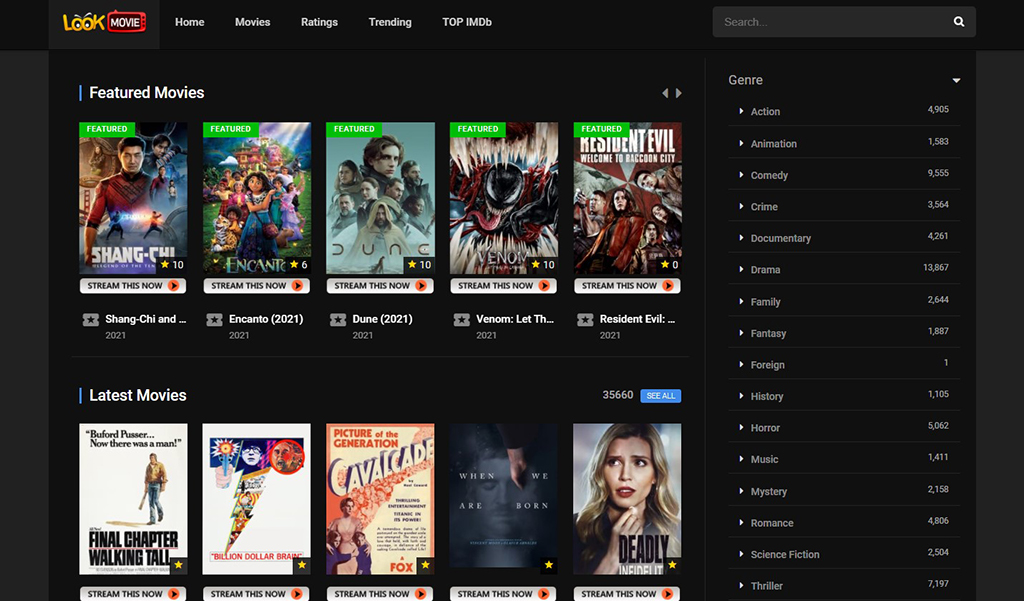Expand the Family genre arrow
Viewport: 1024px width, 601px height.
click(741, 301)
